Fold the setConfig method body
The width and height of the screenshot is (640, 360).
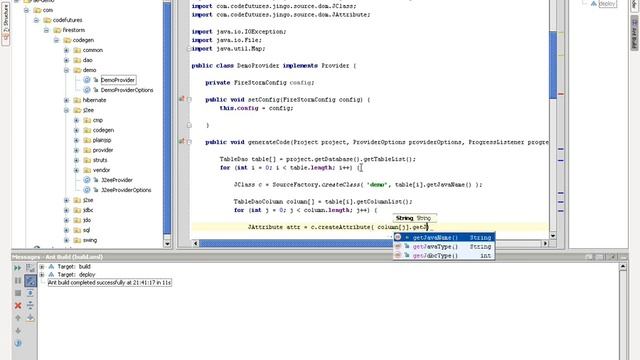pos(189,99)
